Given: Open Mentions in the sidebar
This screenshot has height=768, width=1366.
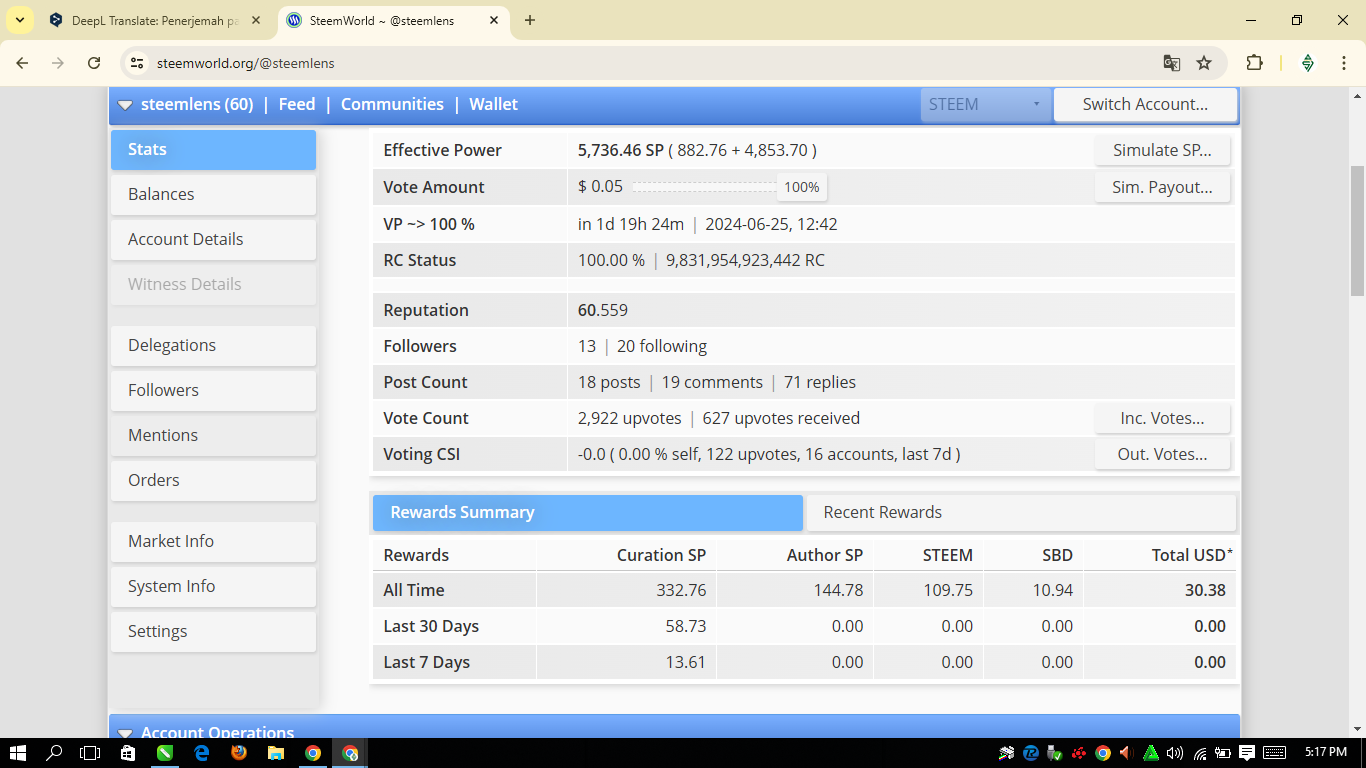Looking at the screenshot, I should coord(213,436).
